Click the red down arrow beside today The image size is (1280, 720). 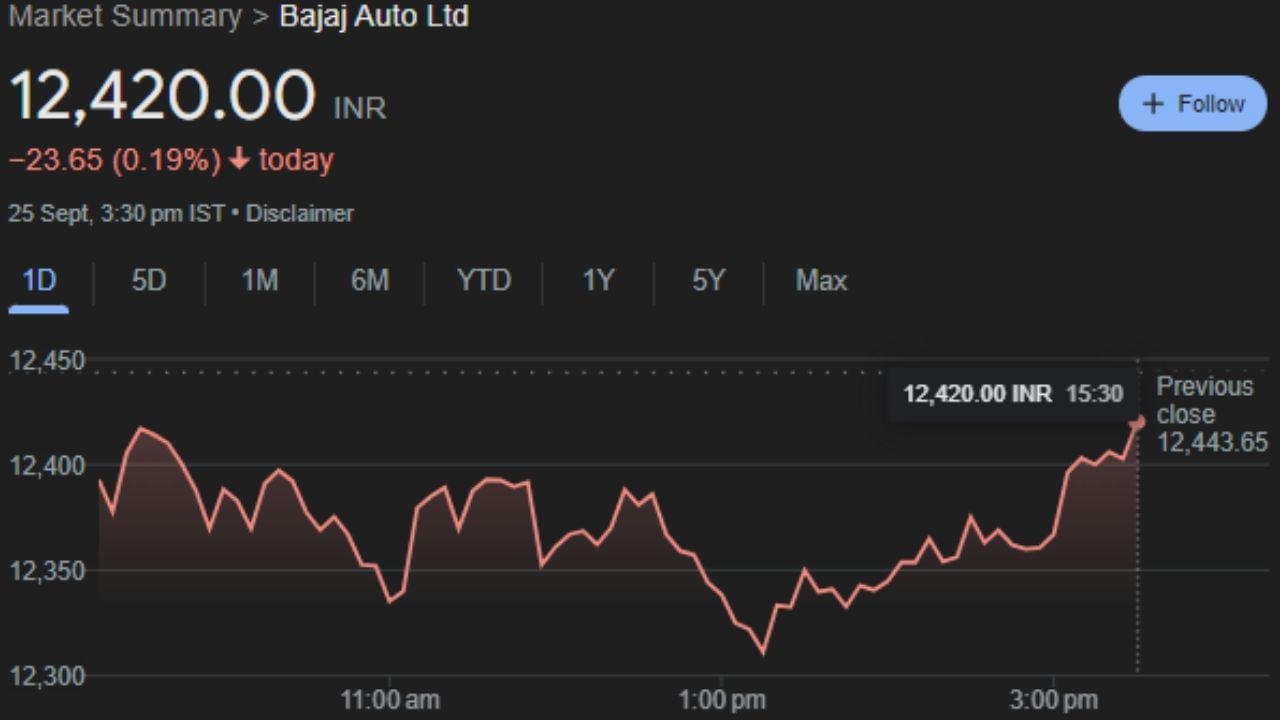point(239,160)
